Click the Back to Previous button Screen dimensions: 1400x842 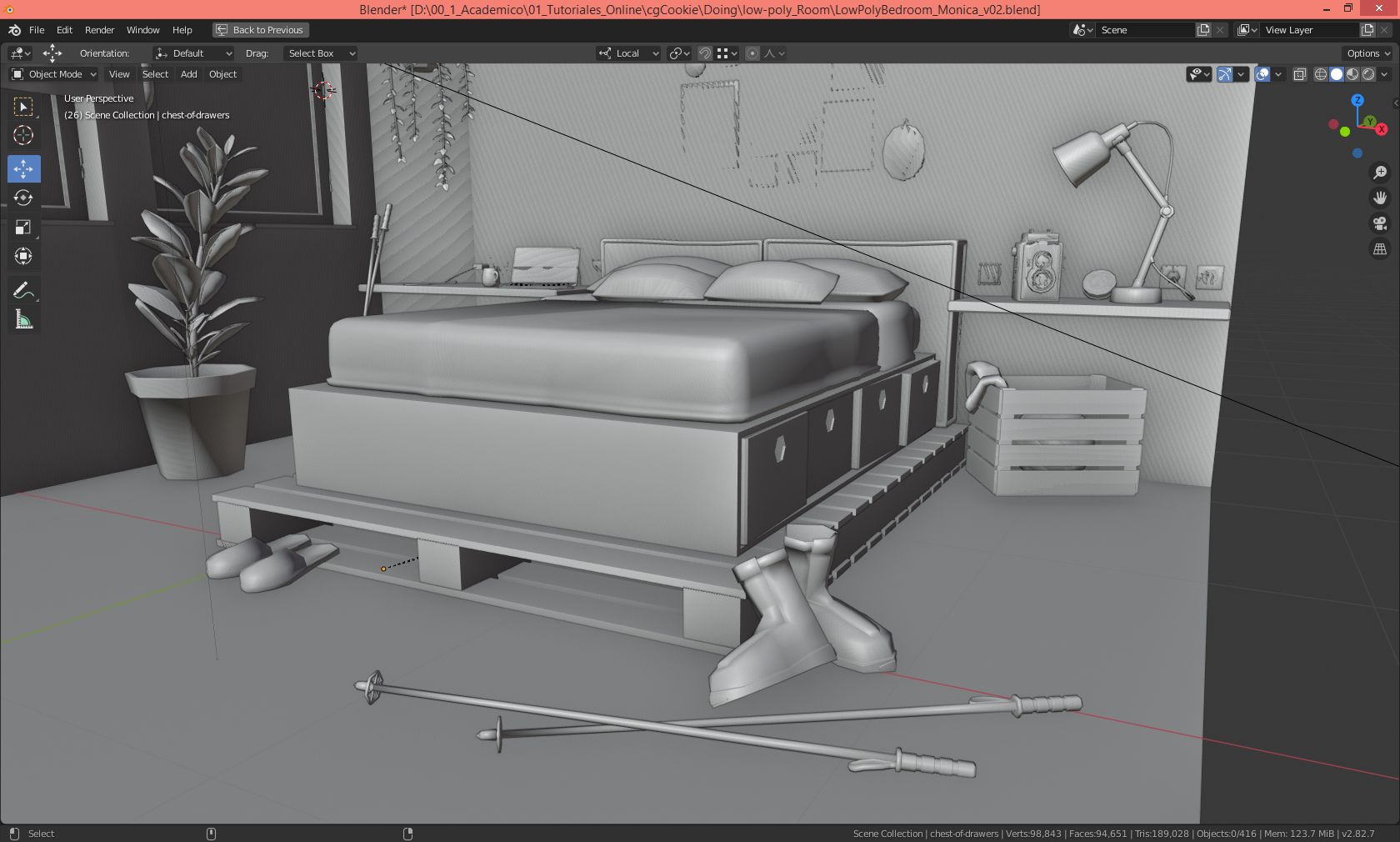(260, 30)
